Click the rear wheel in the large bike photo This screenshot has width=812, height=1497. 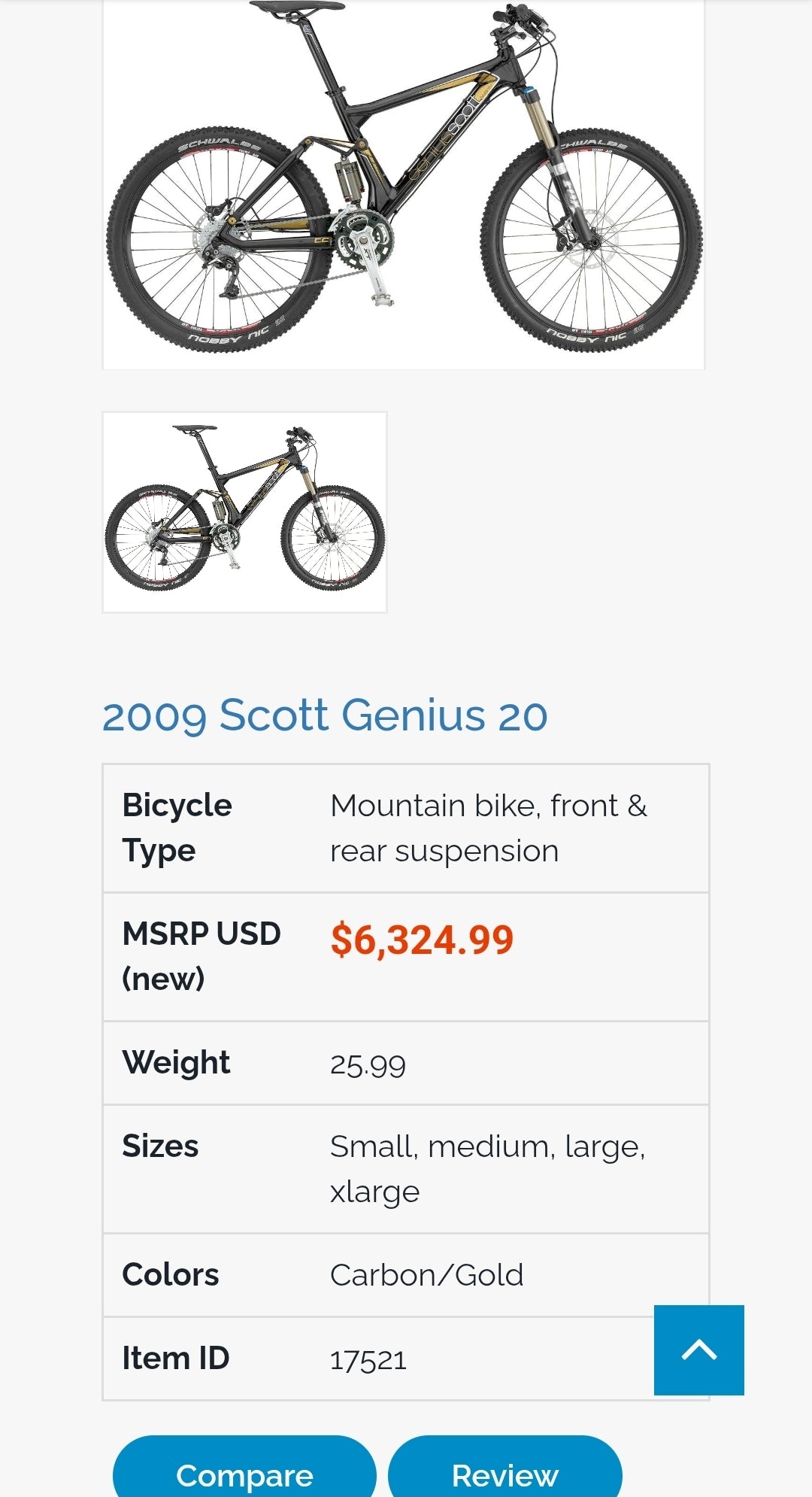(218, 239)
